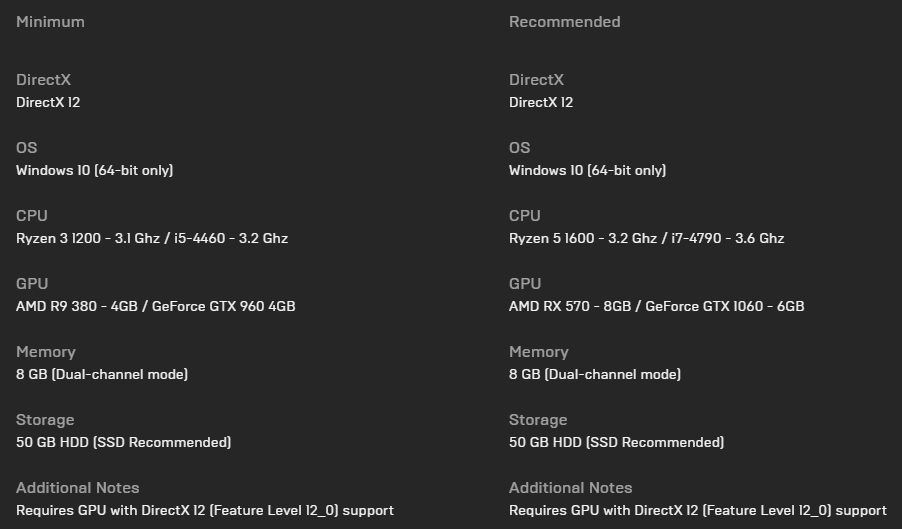Click recommended 8 GB memory text
Screen dimensions: 902x529
pyautogui.click(x=595, y=374)
